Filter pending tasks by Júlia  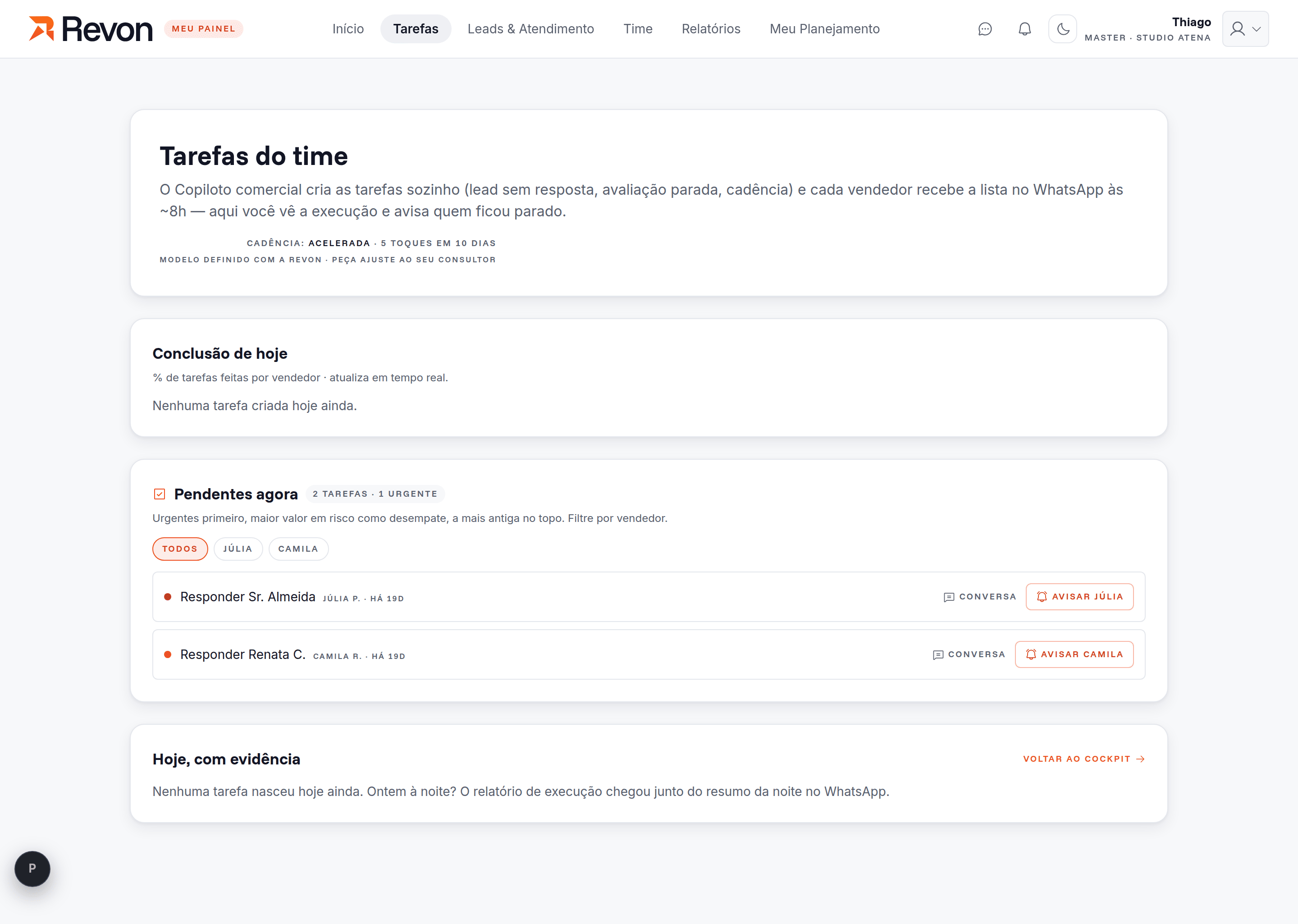pyautogui.click(x=238, y=549)
